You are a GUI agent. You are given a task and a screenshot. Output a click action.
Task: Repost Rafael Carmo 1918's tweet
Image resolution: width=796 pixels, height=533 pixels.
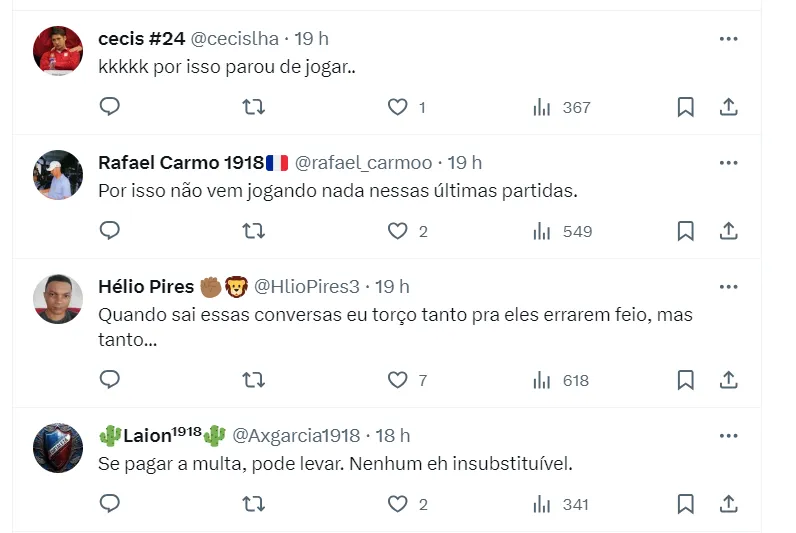pos(254,231)
